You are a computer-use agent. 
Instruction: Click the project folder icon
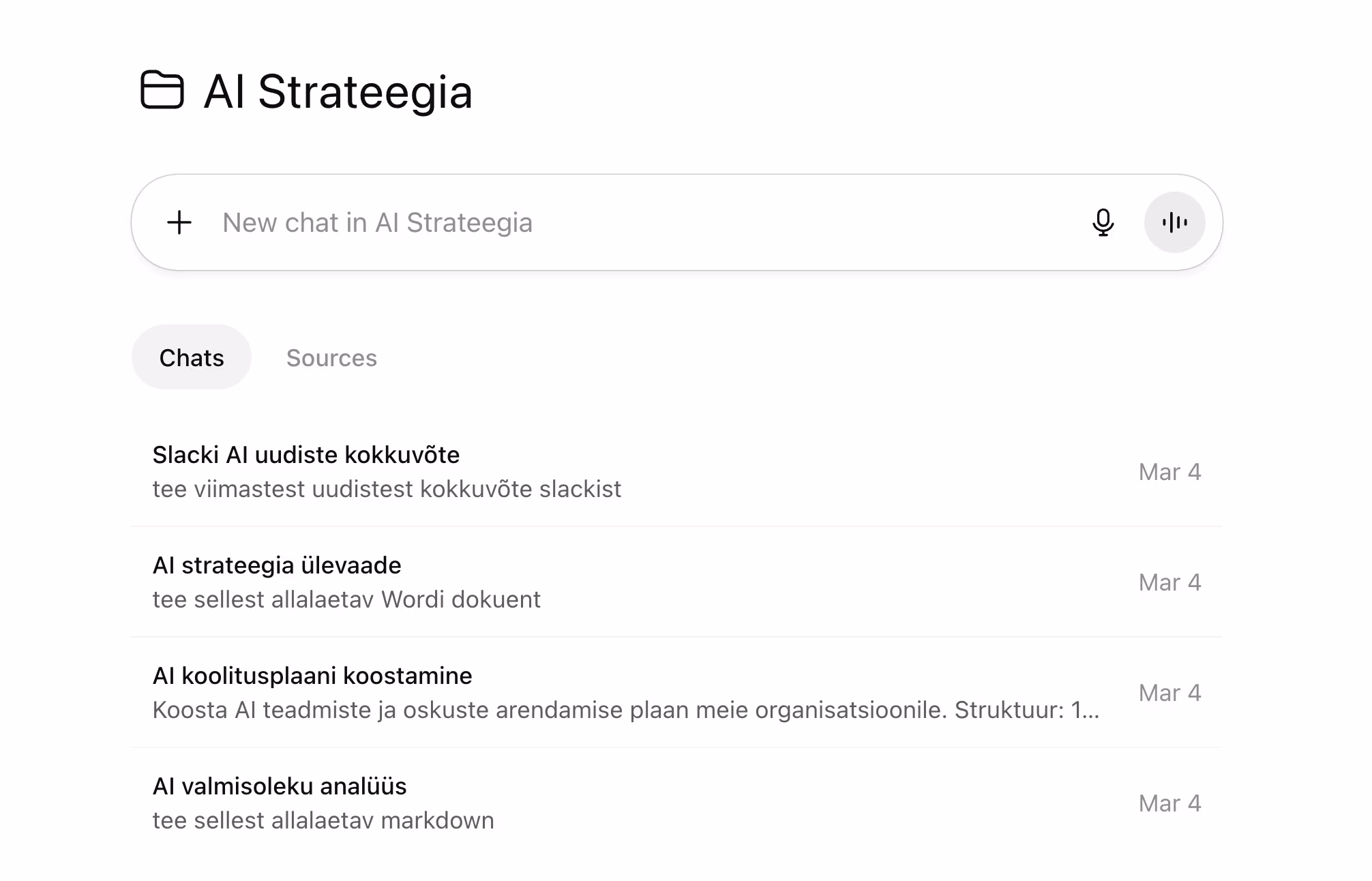pos(162,90)
